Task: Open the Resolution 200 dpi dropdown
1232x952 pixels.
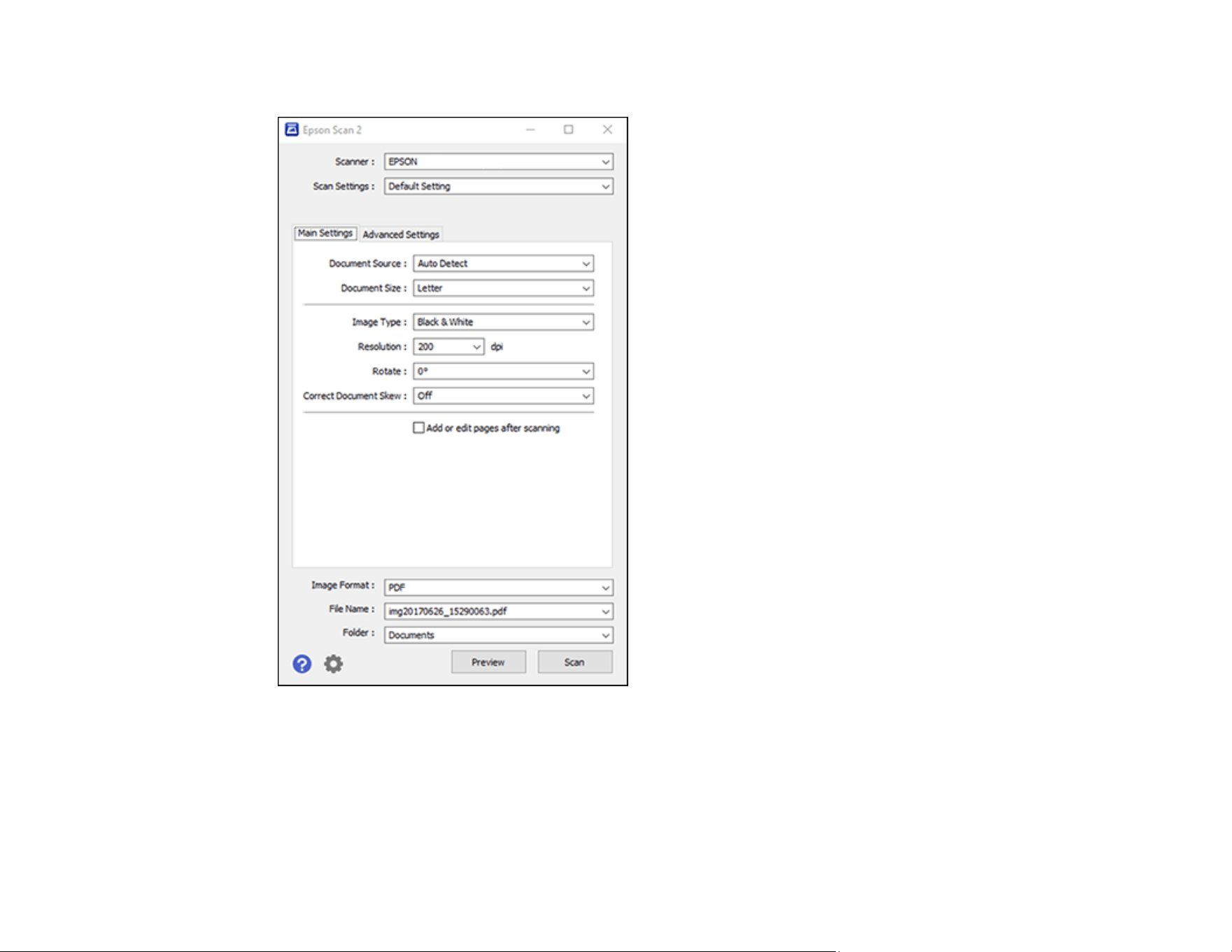Action: click(x=448, y=346)
